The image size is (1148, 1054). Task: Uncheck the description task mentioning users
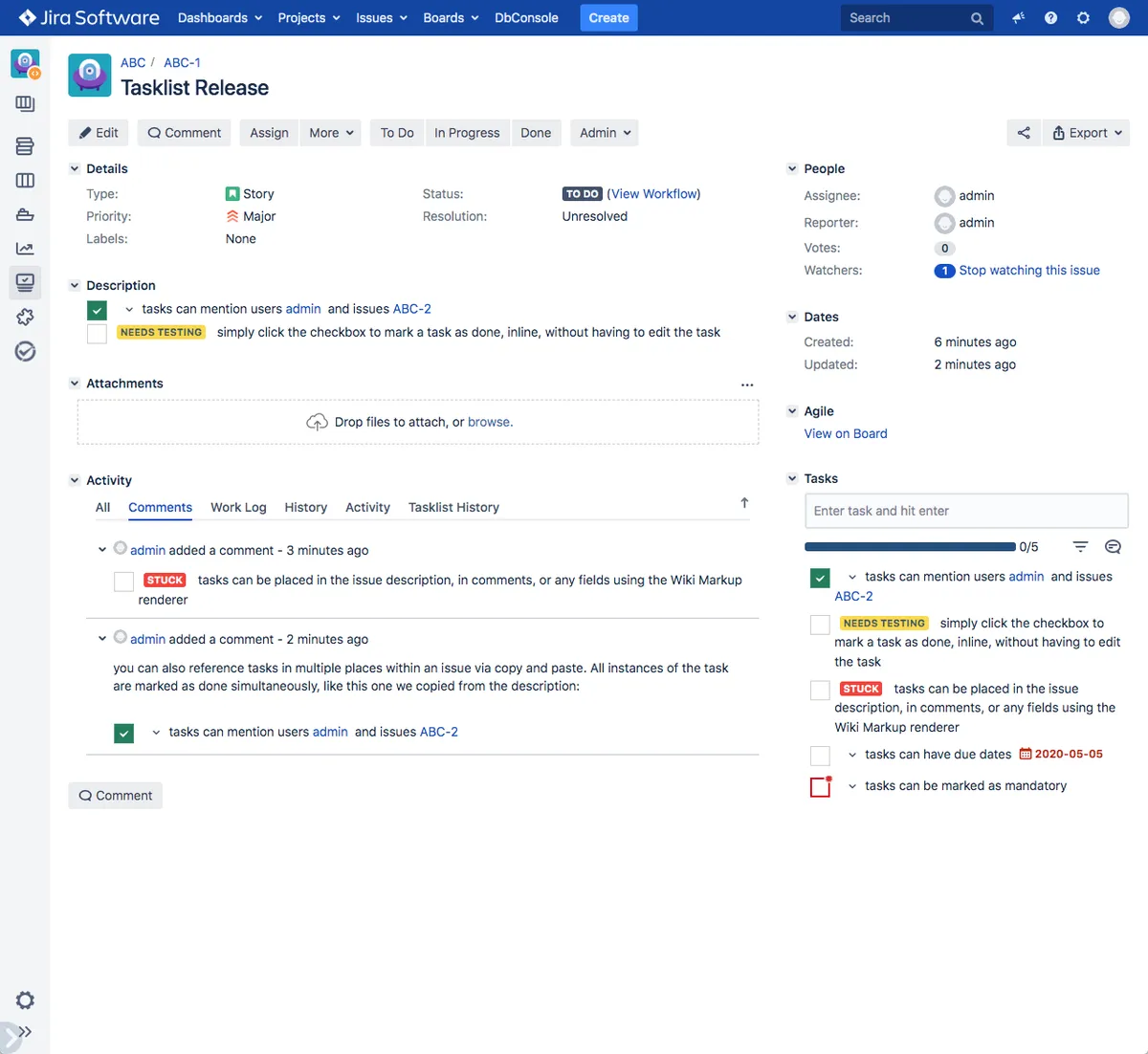point(97,310)
